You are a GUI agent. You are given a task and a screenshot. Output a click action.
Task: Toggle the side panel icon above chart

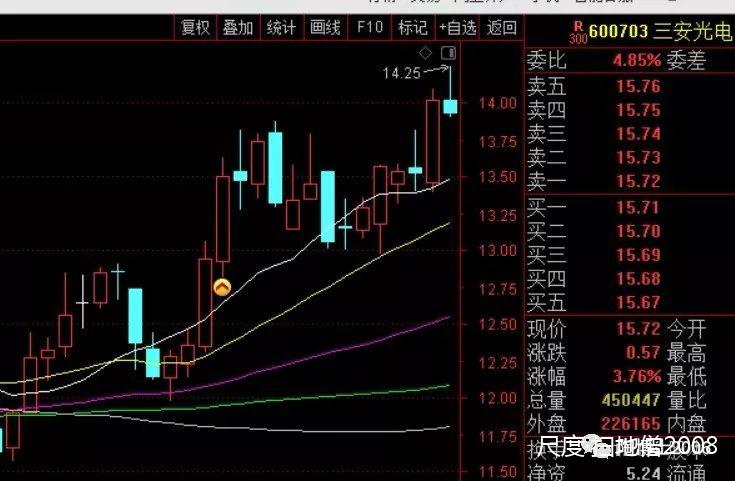(x=449, y=53)
